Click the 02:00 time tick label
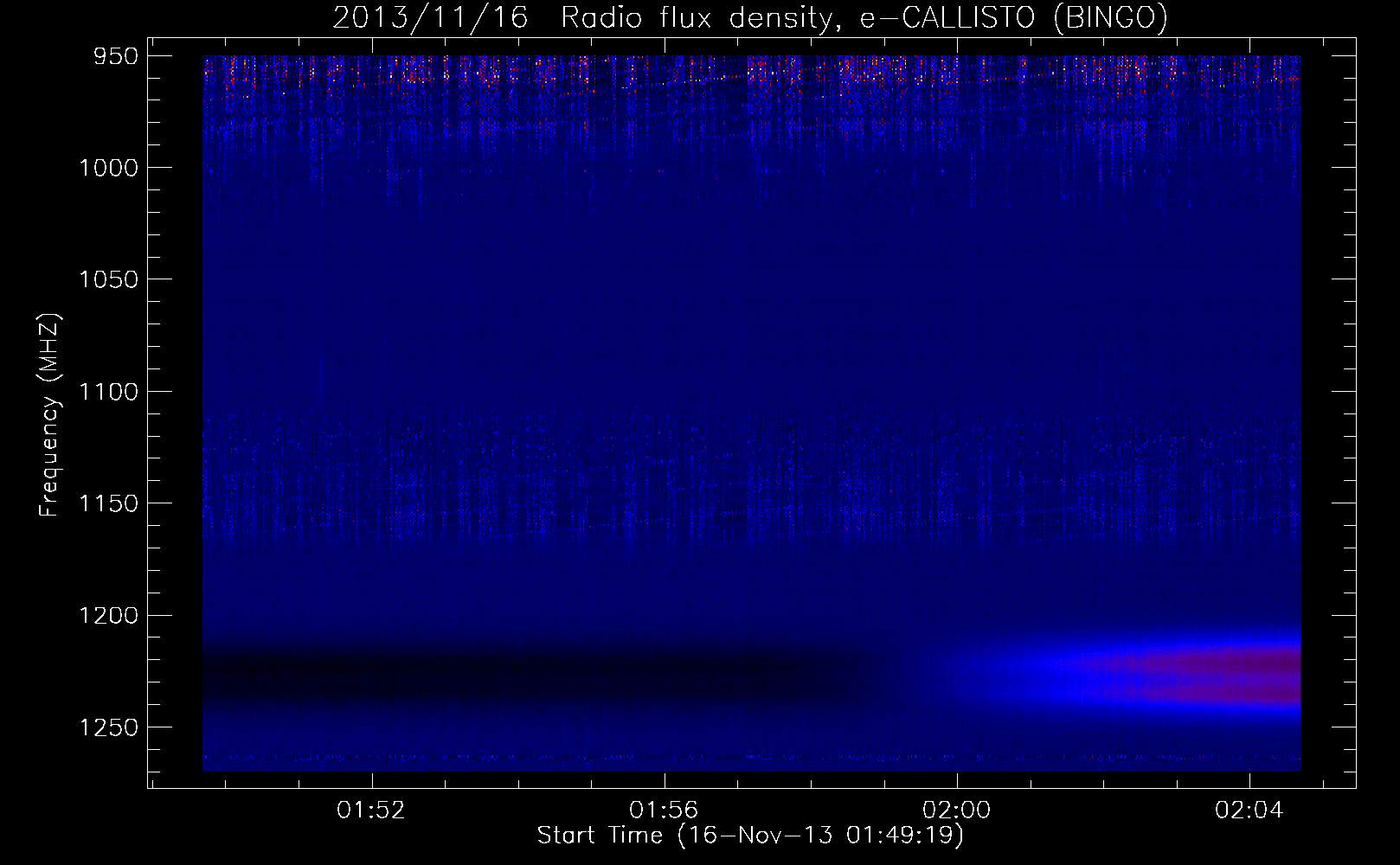 957,811
